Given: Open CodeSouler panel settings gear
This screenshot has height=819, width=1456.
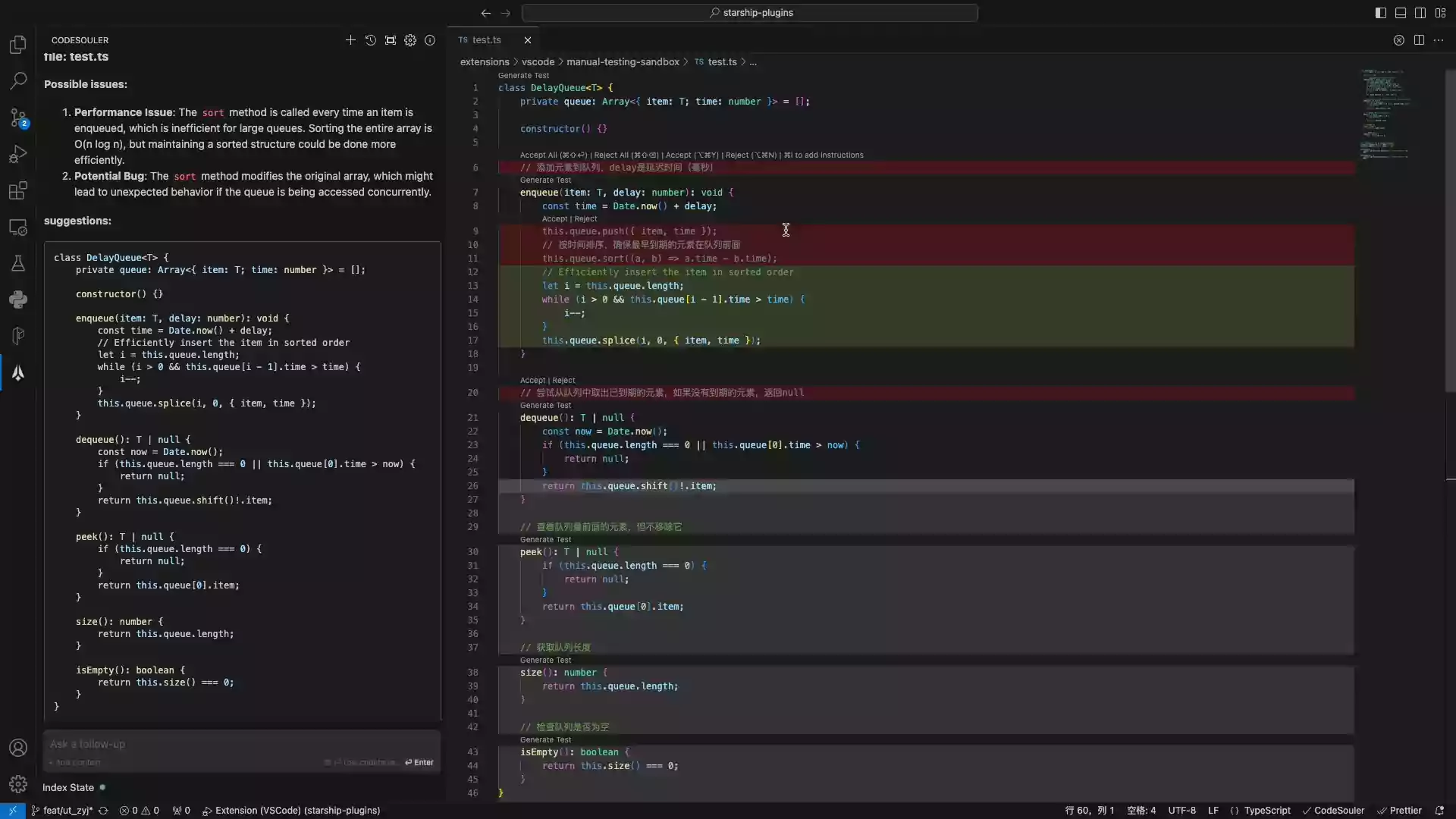Looking at the screenshot, I should [x=410, y=40].
